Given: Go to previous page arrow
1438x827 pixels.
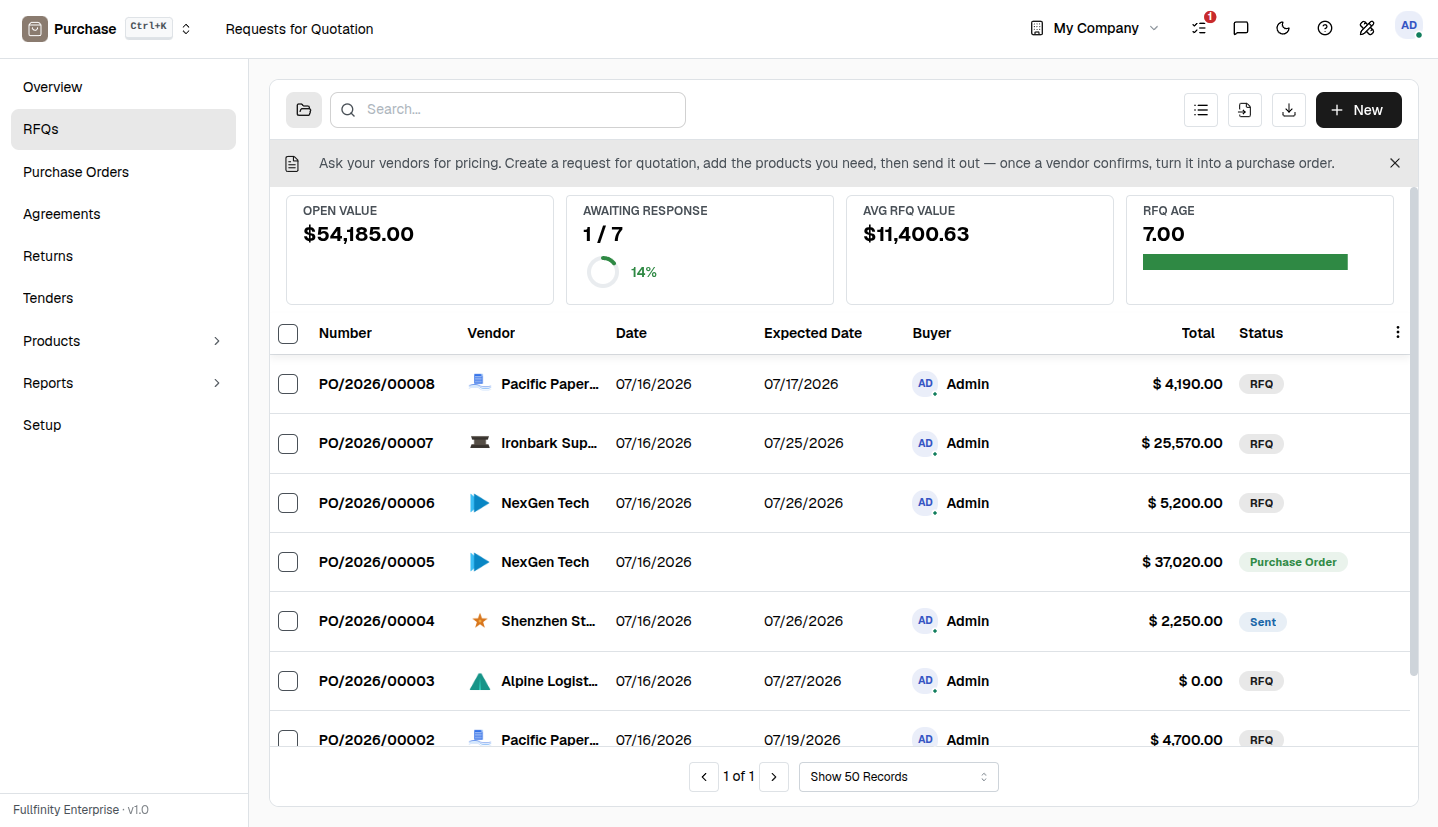Looking at the screenshot, I should point(704,777).
